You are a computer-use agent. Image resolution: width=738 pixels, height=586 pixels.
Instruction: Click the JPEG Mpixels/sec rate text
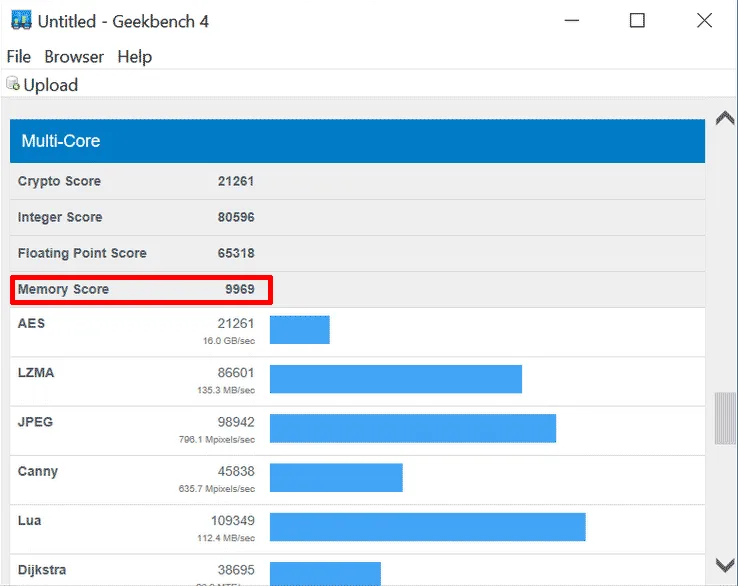[x=217, y=440]
